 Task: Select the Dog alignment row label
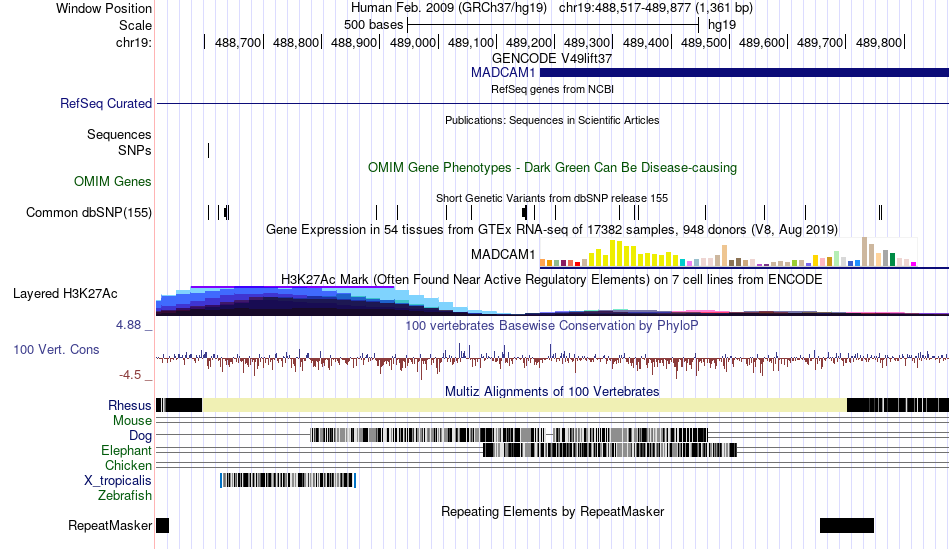141,436
